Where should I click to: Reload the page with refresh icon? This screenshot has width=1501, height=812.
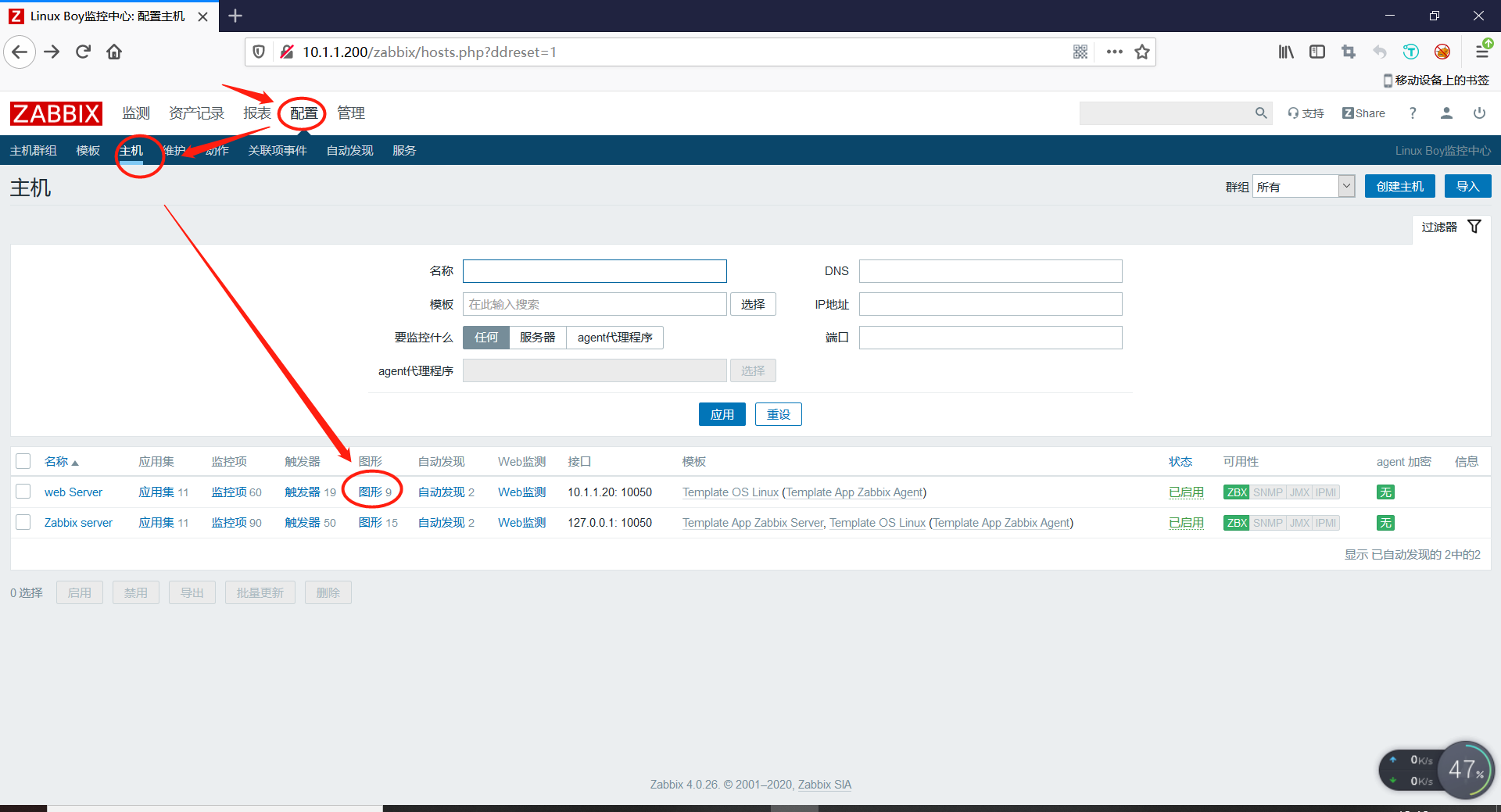(x=83, y=52)
